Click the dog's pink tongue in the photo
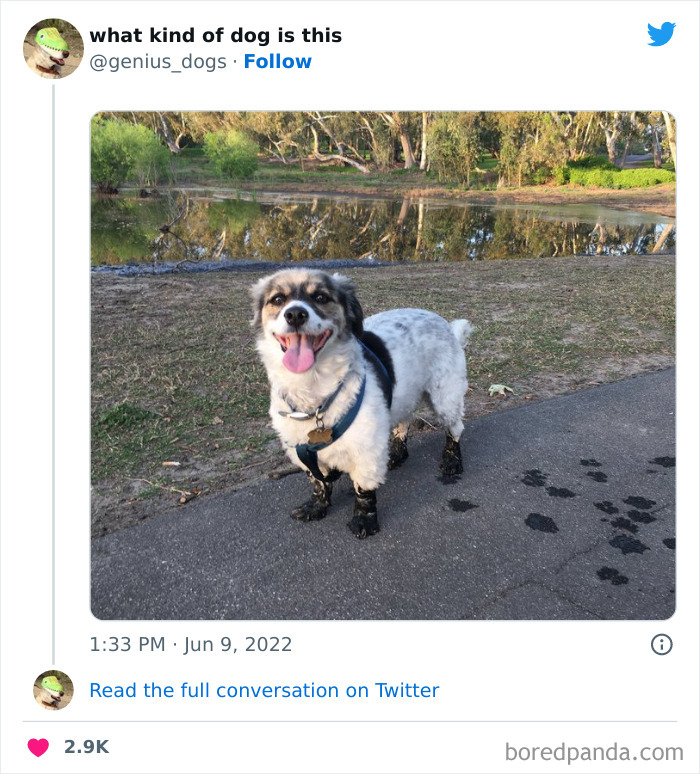The height and width of the screenshot is (774, 700). 298,355
